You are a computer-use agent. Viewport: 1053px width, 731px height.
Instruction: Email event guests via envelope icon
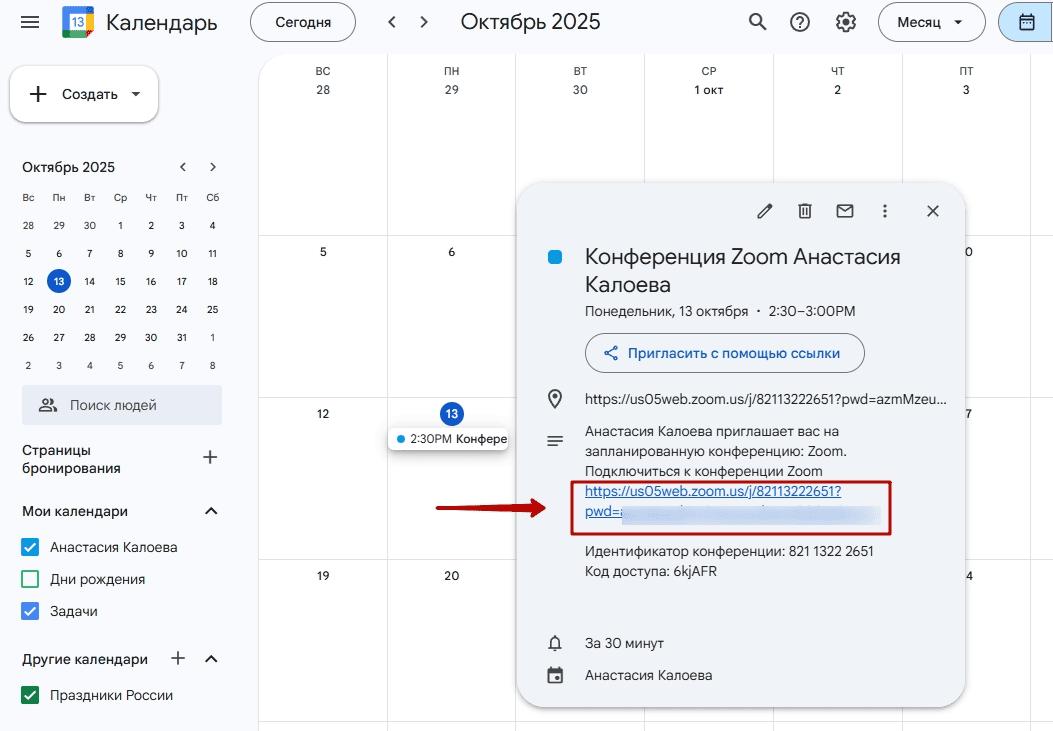(x=845, y=211)
